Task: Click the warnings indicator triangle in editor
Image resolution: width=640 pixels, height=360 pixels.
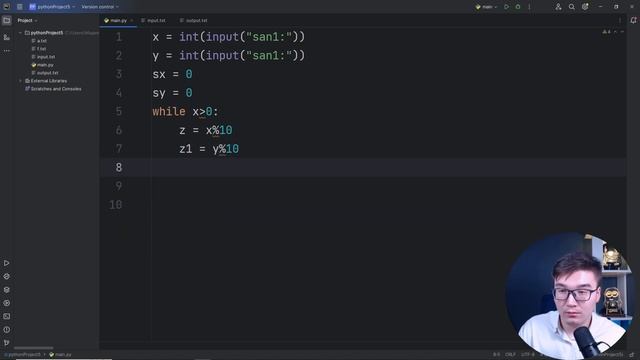Action: pyautogui.click(x=606, y=32)
